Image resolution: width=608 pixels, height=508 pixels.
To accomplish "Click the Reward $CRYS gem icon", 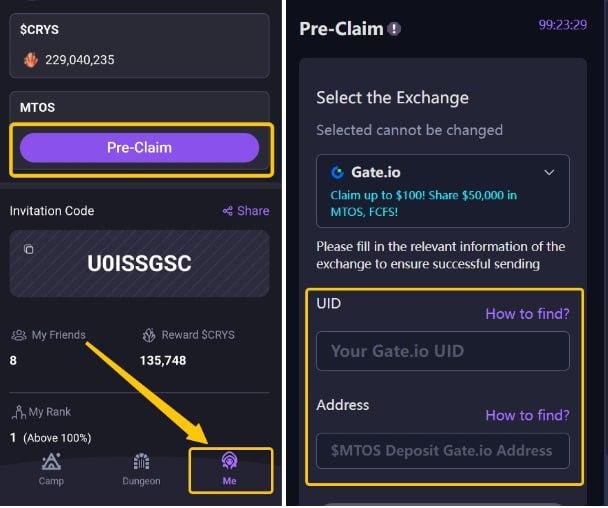I will pyautogui.click(x=149, y=335).
